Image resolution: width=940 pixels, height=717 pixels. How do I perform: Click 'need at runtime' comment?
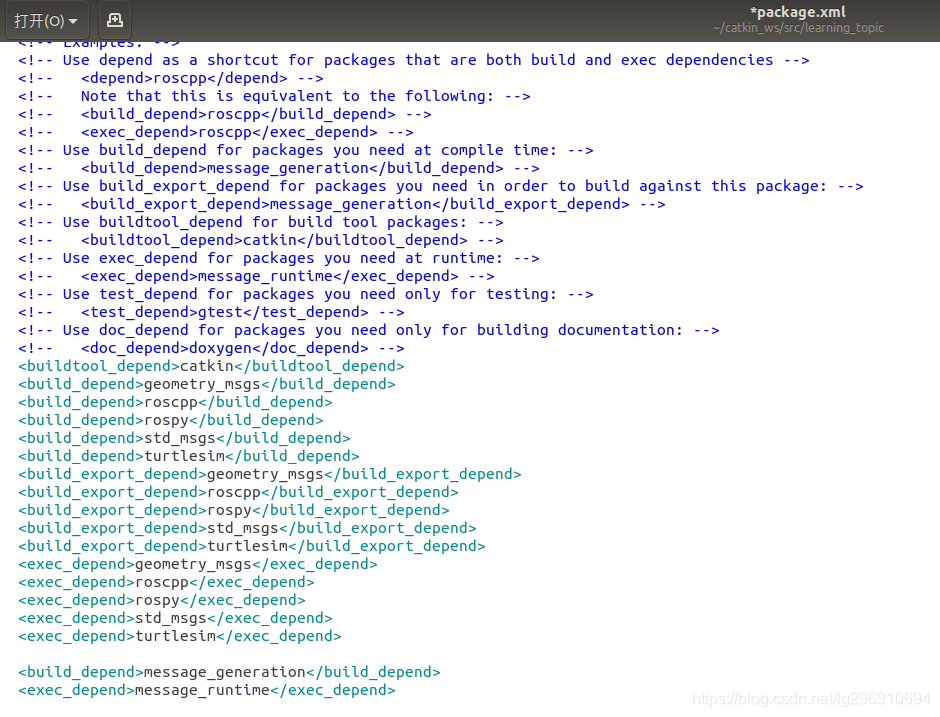(x=279, y=258)
